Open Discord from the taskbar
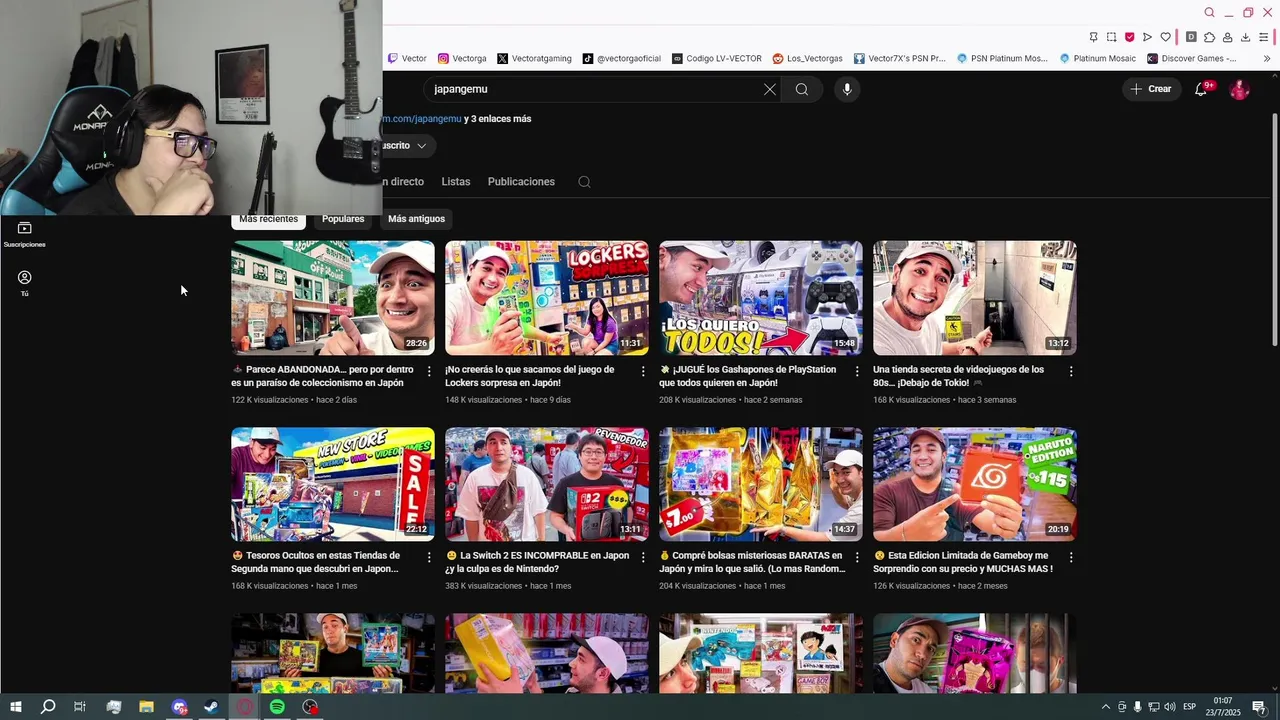 179,707
